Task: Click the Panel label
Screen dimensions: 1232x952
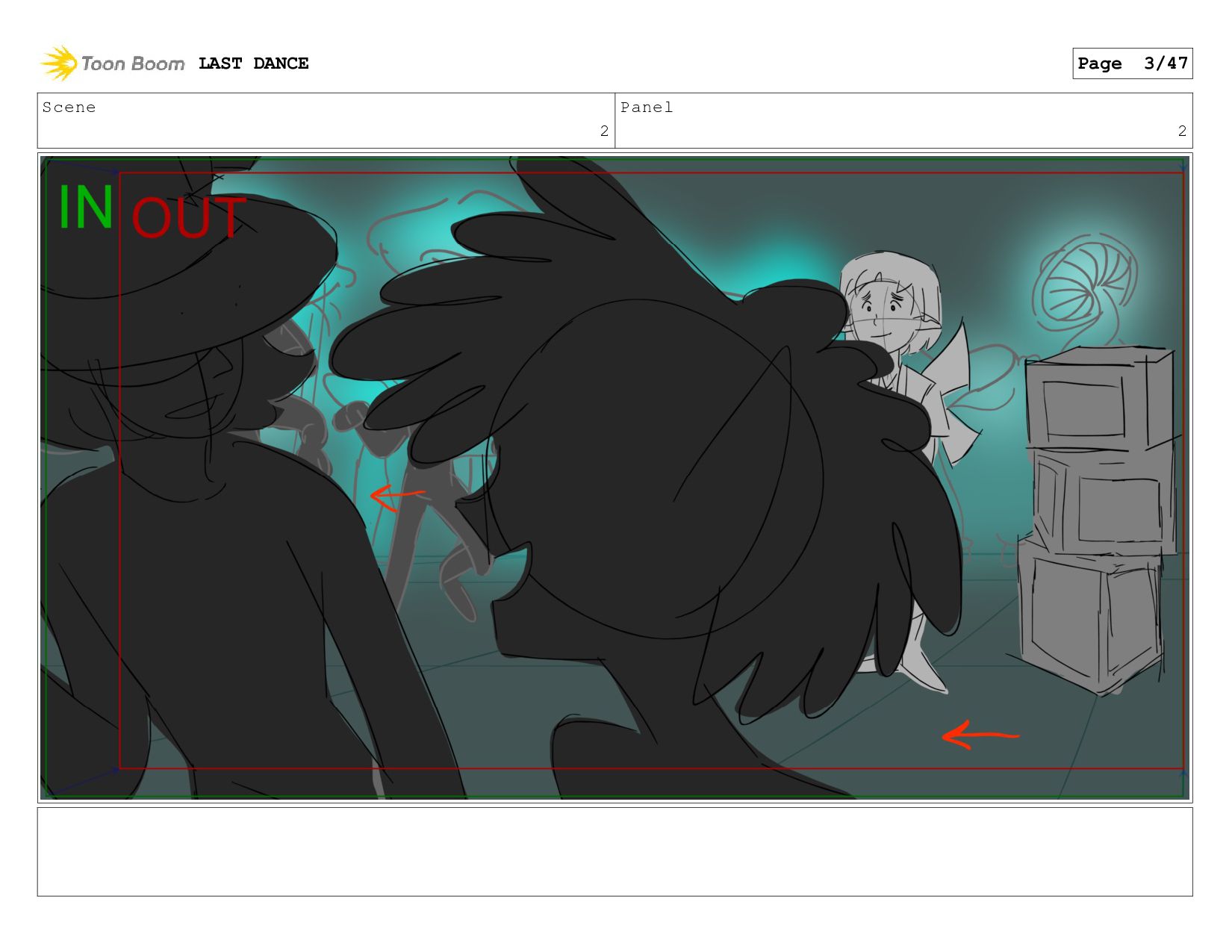Action: pyautogui.click(x=647, y=108)
